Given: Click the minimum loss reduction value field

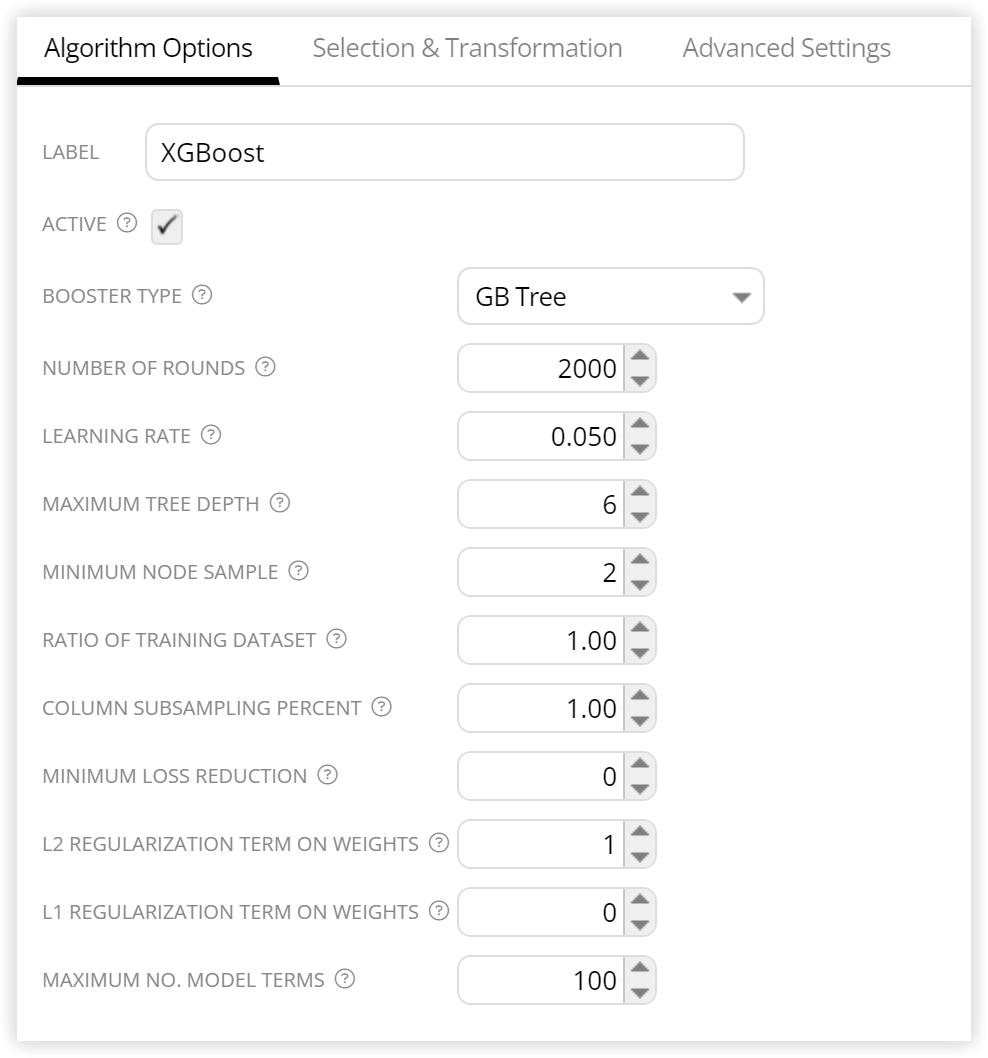Looking at the screenshot, I should click(x=541, y=777).
